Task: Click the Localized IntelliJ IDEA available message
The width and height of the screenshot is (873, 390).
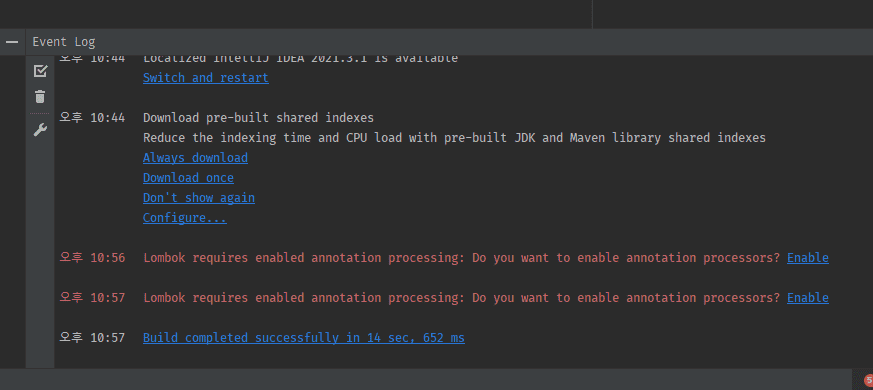Action: [x=301, y=58]
